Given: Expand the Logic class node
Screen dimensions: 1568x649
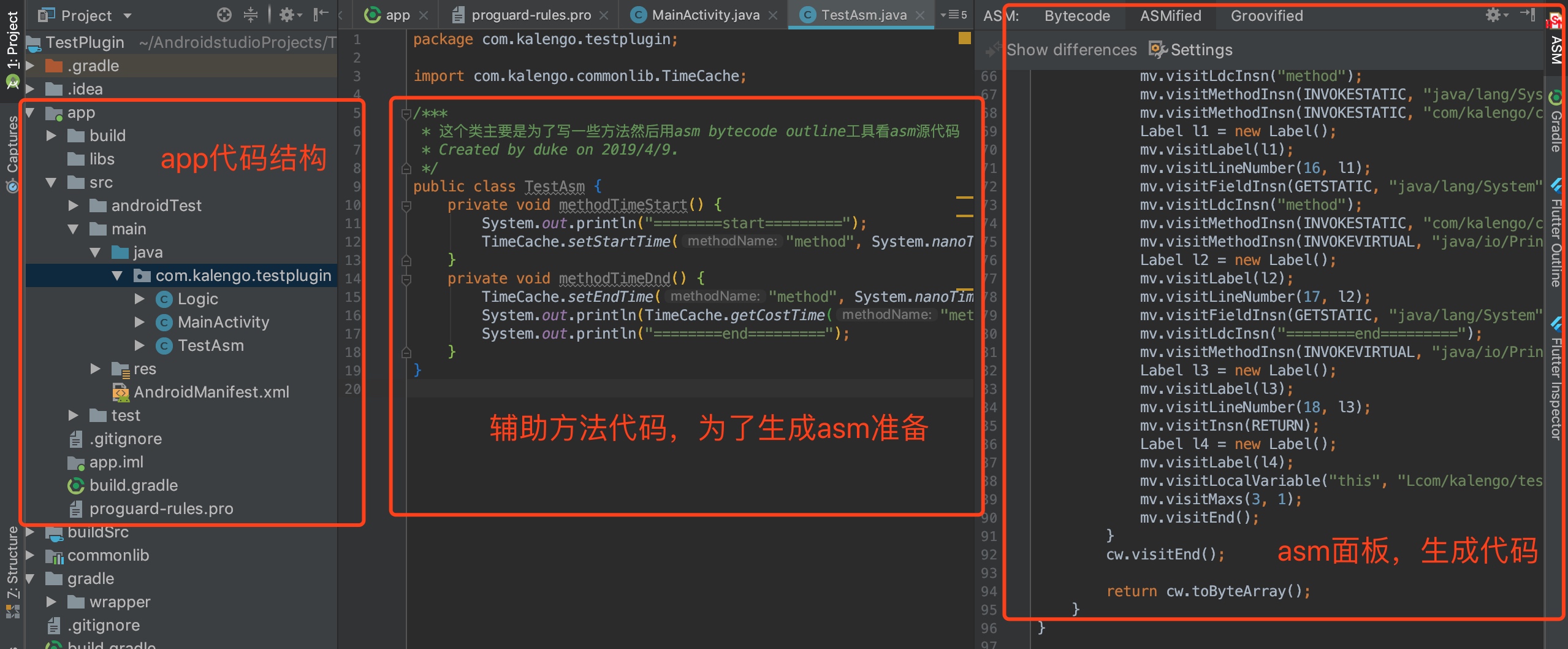Looking at the screenshot, I should 140,299.
